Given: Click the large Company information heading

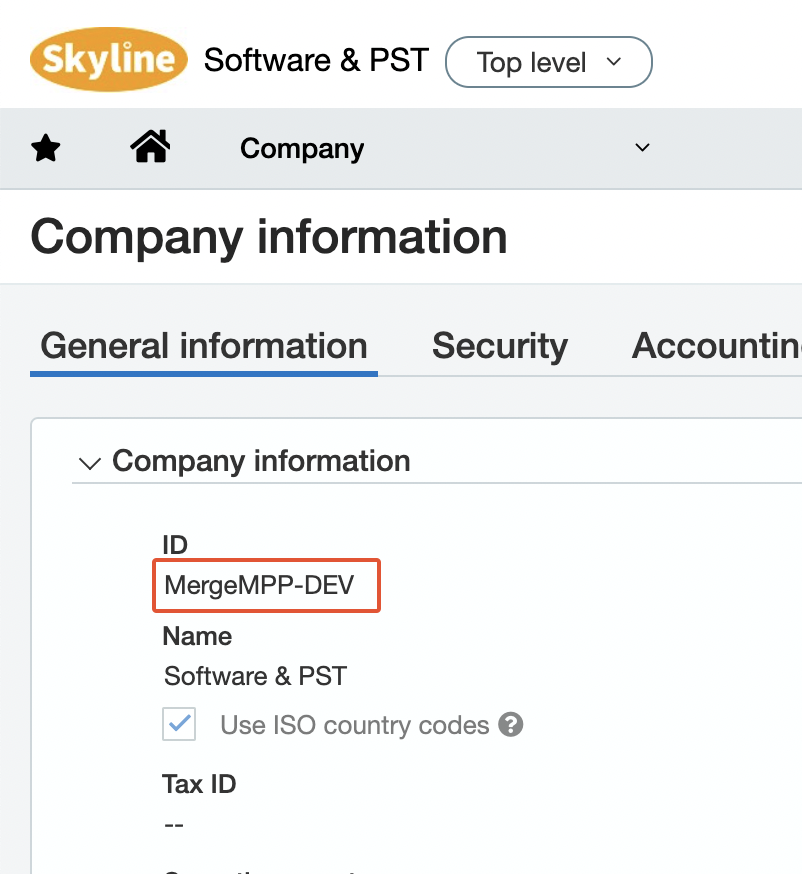Looking at the screenshot, I should pyautogui.click(x=269, y=238).
